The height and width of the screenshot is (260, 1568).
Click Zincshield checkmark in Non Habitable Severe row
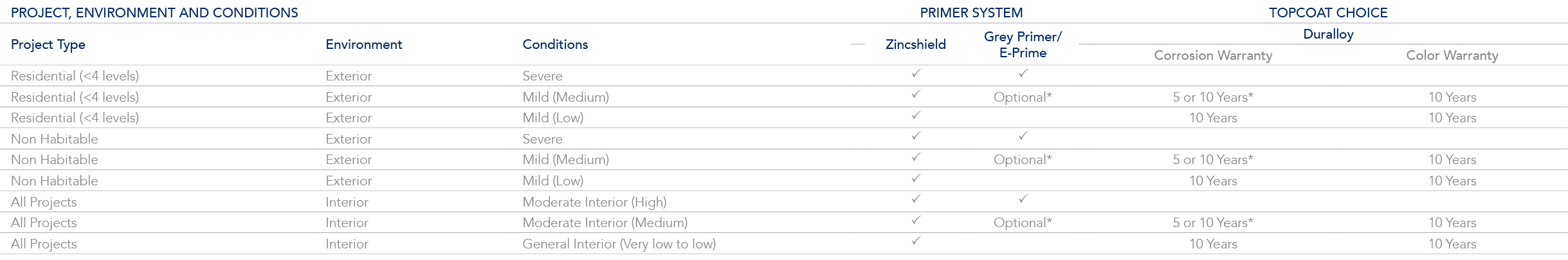click(916, 136)
